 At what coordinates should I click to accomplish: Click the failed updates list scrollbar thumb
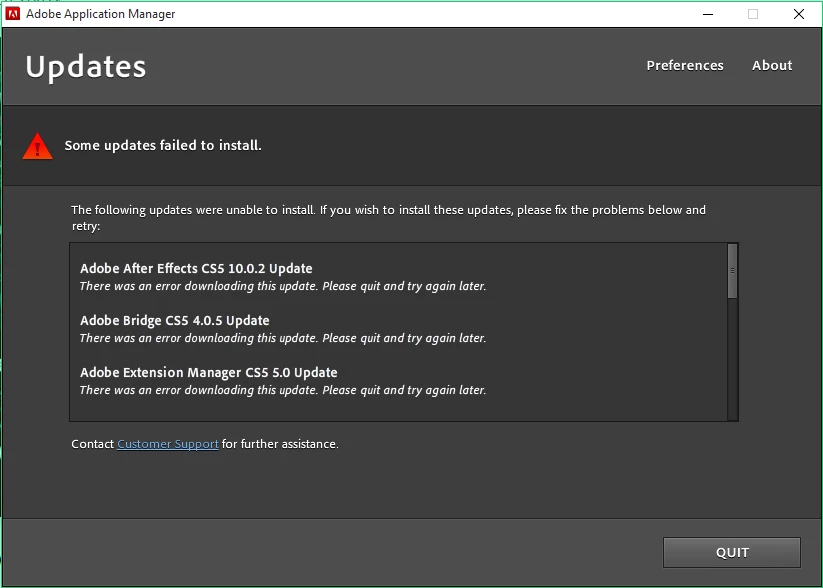coord(732,271)
